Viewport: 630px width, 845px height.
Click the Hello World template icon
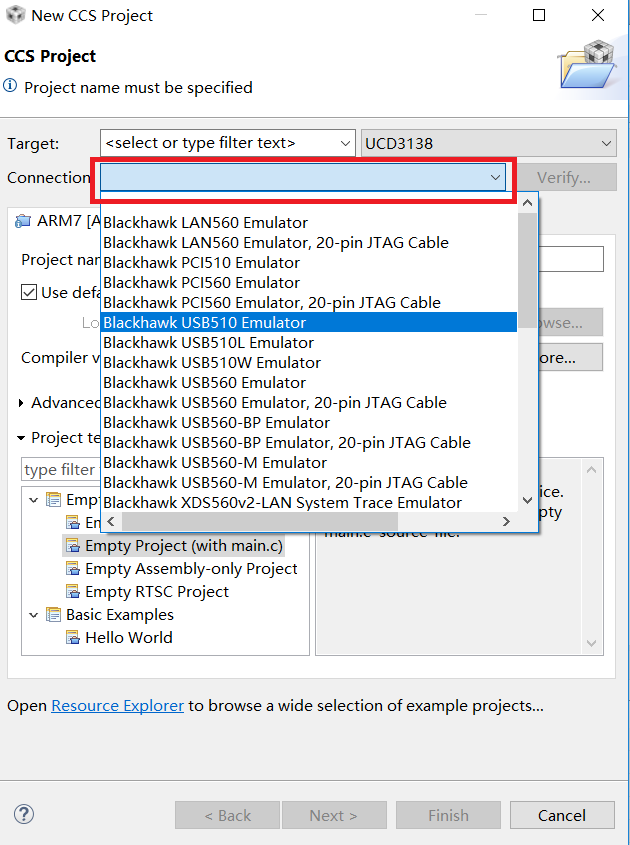click(x=73, y=638)
